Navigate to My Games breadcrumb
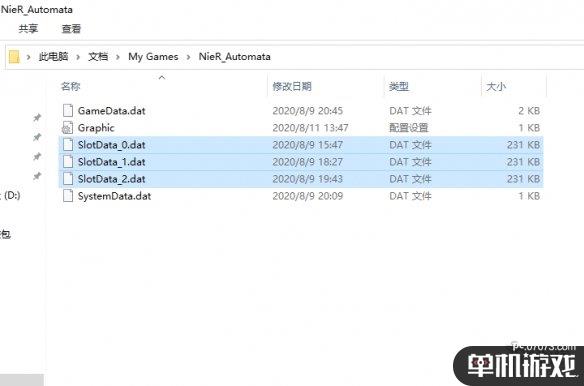The image size is (584, 386). coord(153,57)
